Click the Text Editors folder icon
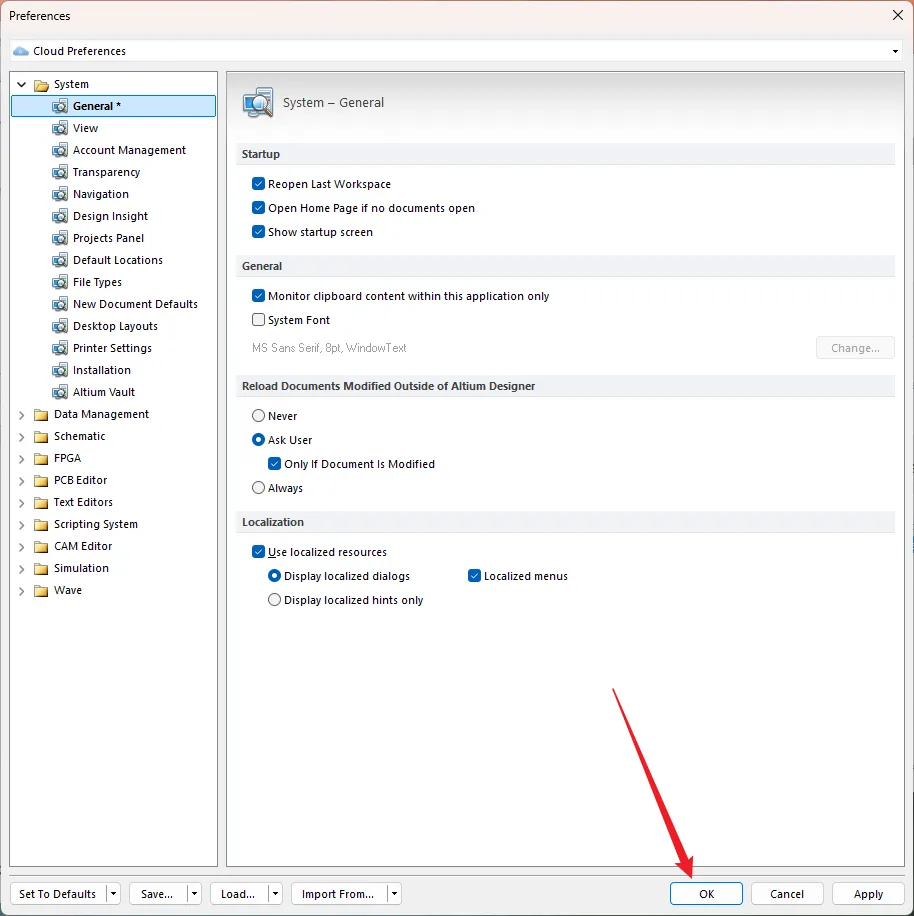 pyautogui.click(x=41, y=503)
